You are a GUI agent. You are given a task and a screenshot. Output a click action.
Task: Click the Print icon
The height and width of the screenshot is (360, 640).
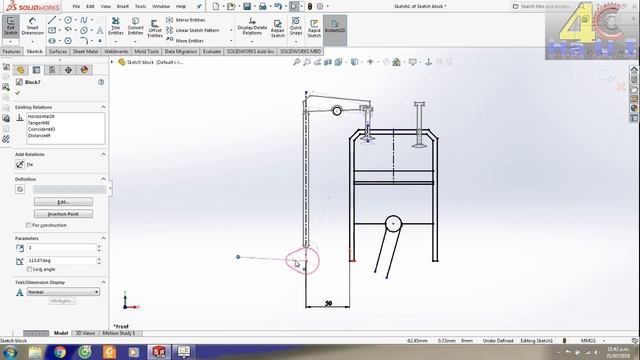tap(262, 6)
